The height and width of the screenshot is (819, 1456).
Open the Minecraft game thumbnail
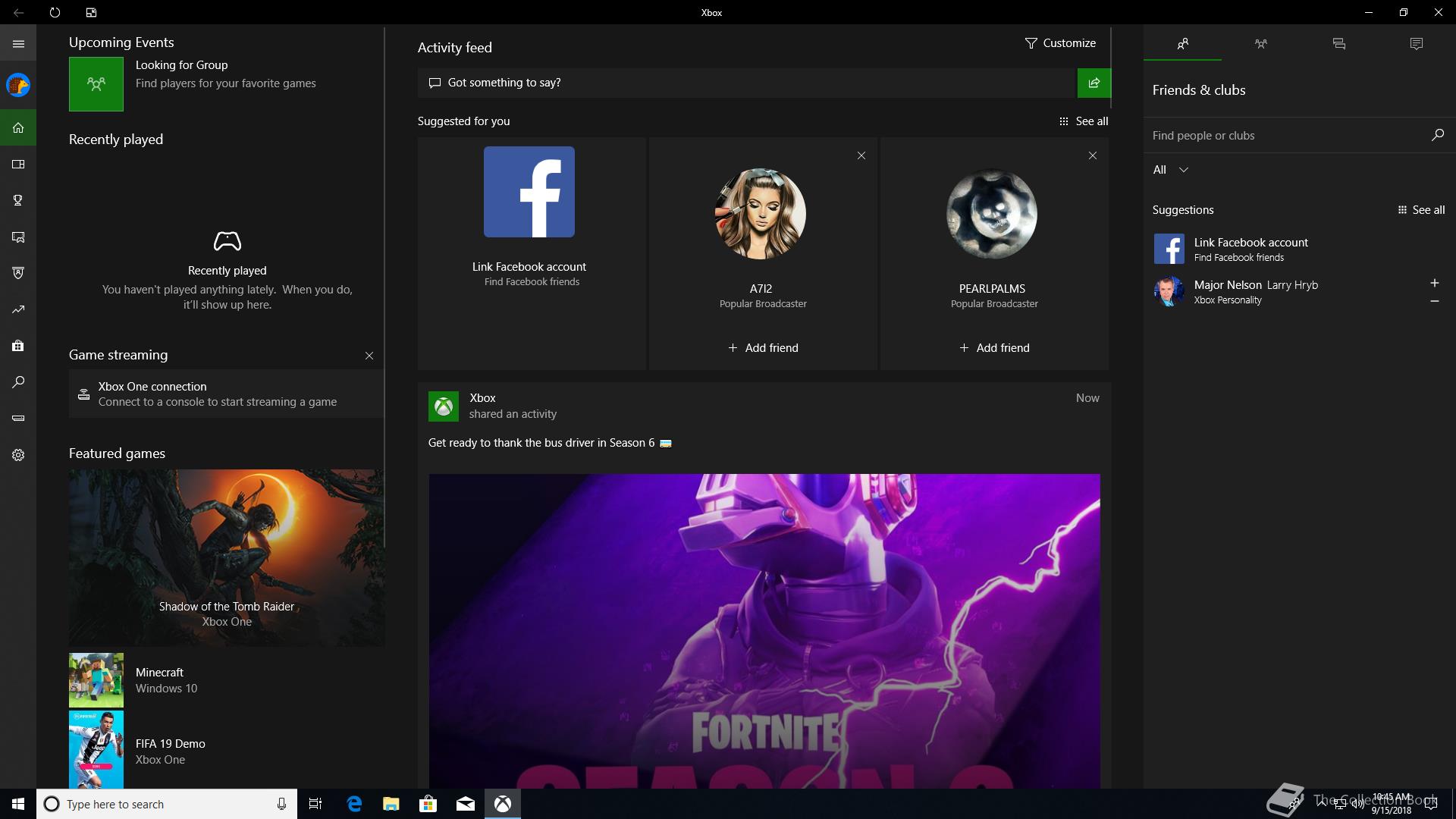click(96, 680)
